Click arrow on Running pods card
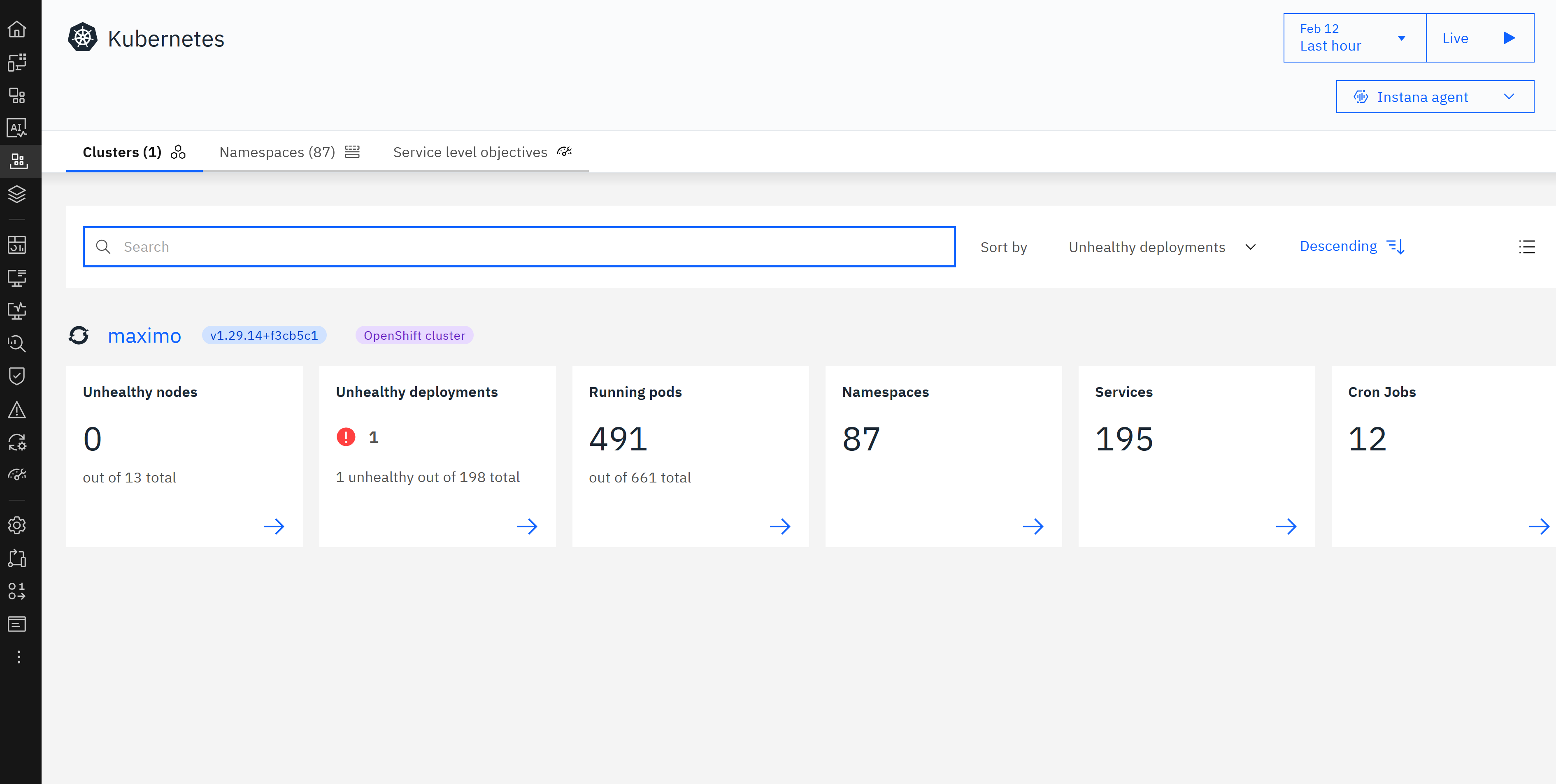The height and width of the screenshot is (784, 1556). pyautogui.click(x=780, y=526)
